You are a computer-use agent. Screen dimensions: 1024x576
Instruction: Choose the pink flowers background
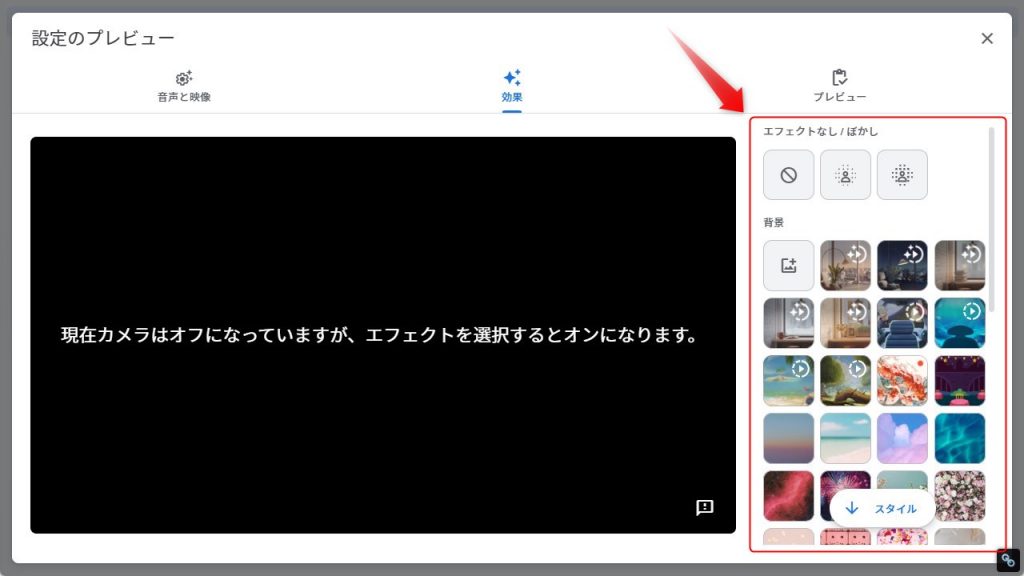pos(959,496)
